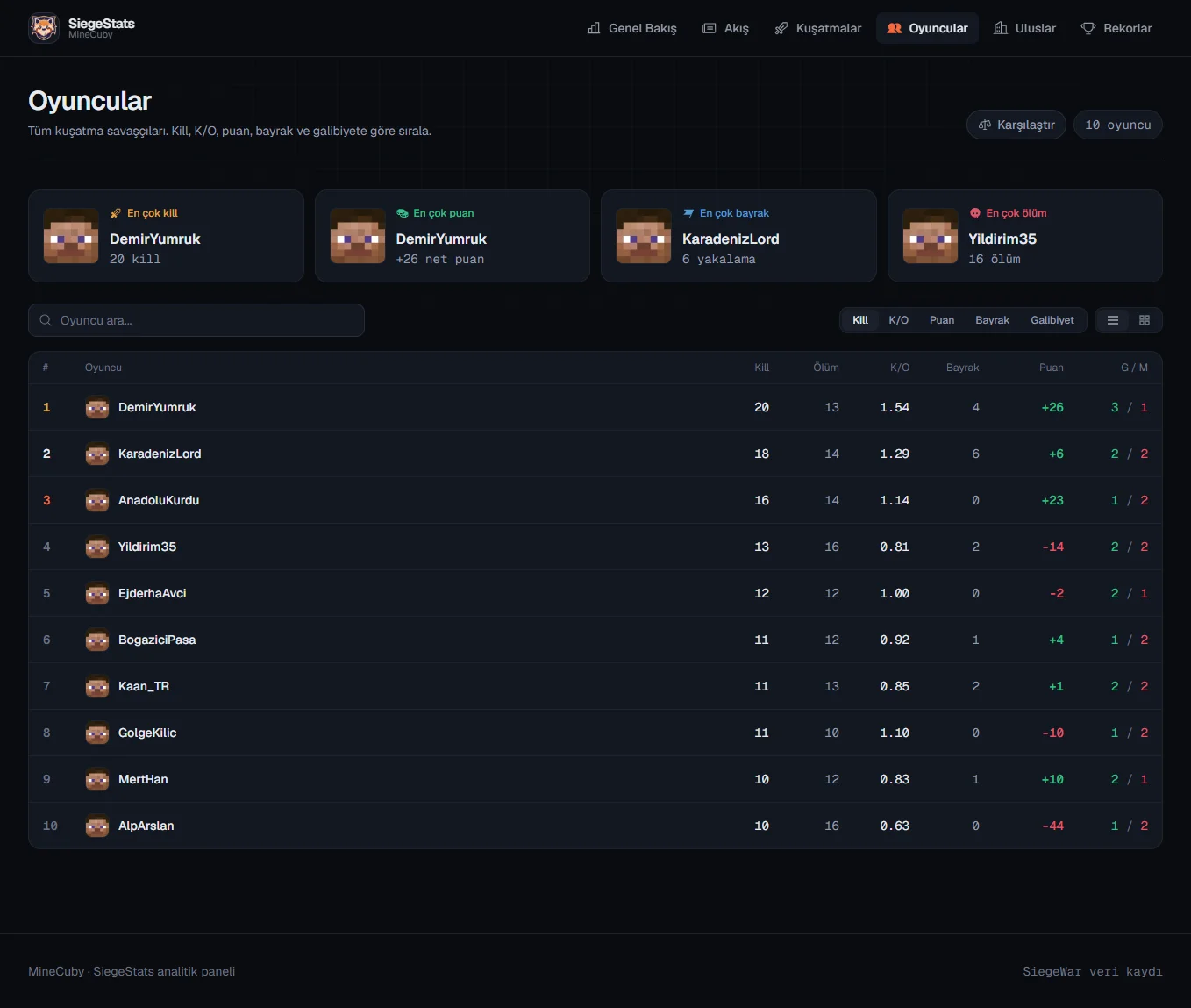1191x1008 pixels.
Task: Select the Oyuncular tab
Action: point(927,28)
